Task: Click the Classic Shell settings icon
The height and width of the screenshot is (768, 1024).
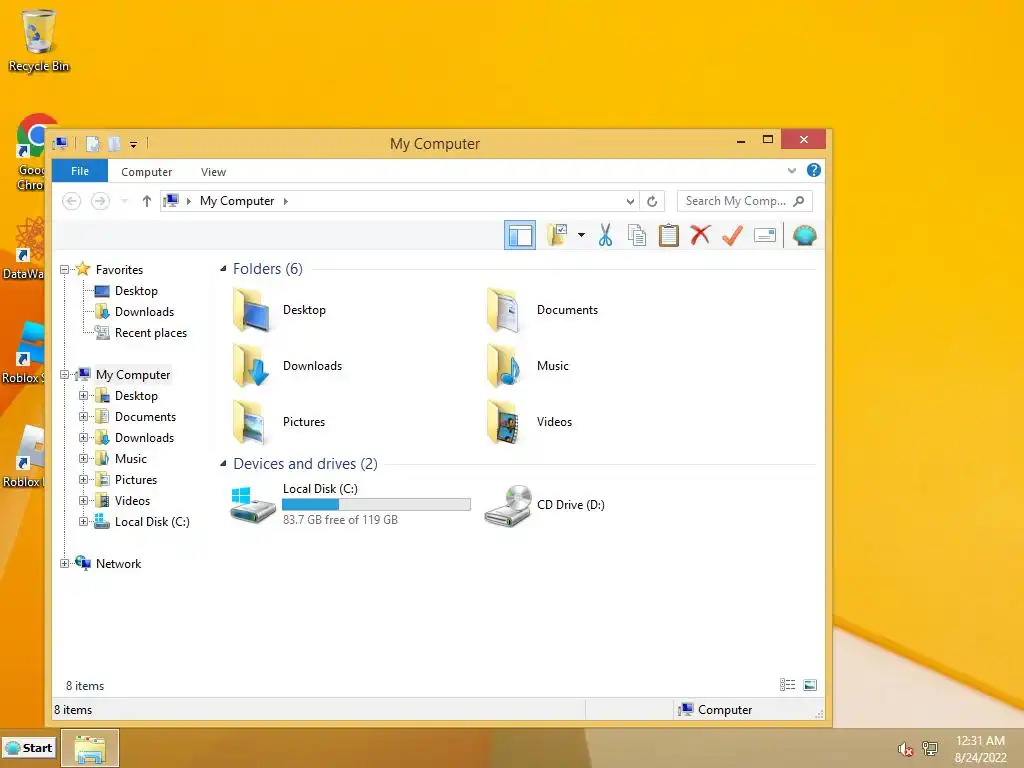Action: point(805,235)
